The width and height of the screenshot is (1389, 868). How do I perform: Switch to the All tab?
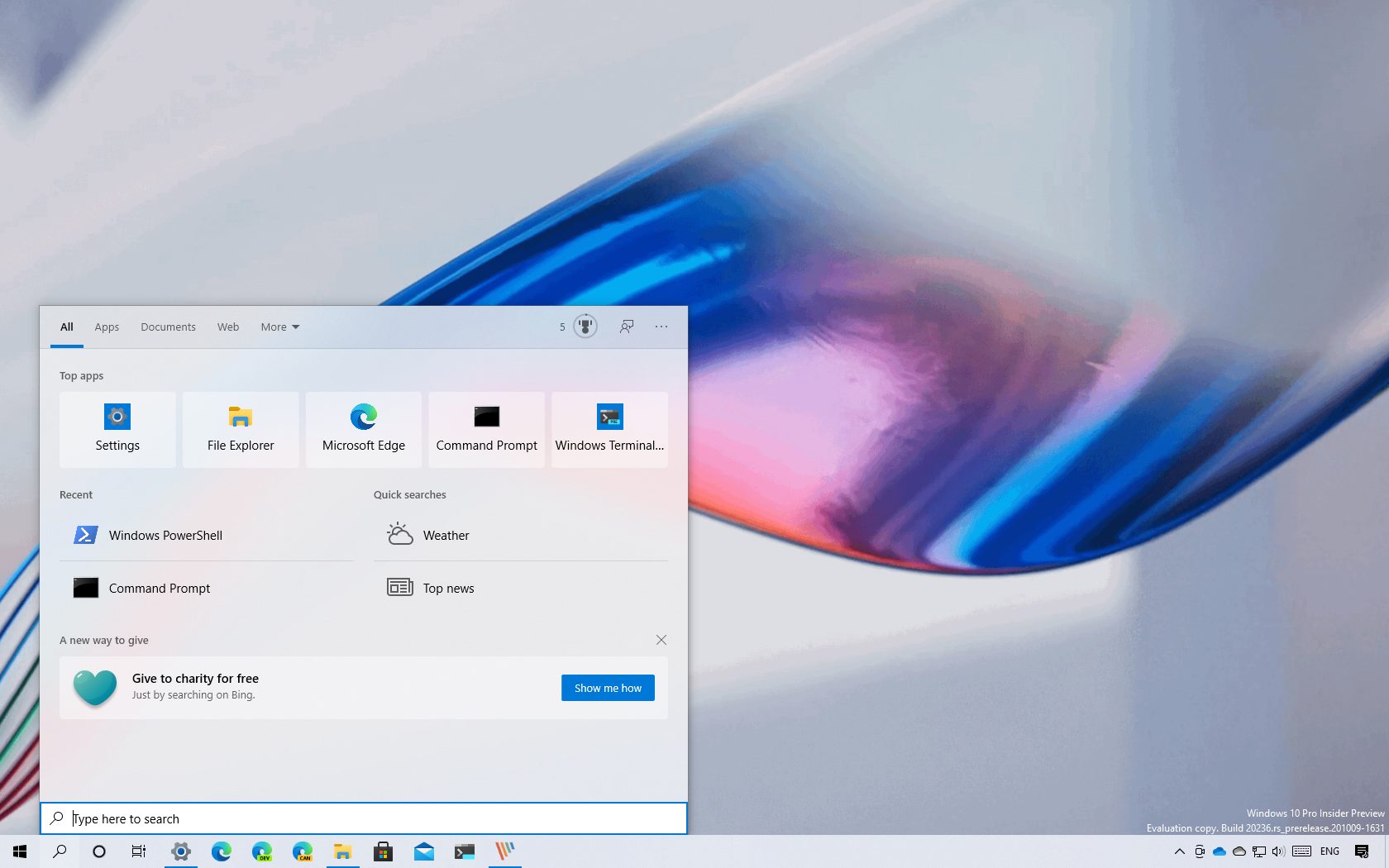click(67, 327)
